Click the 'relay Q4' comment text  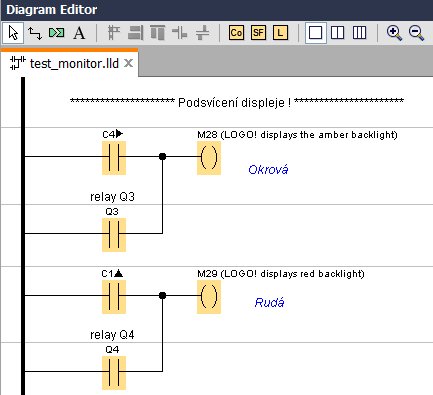[x=112, y=335]
